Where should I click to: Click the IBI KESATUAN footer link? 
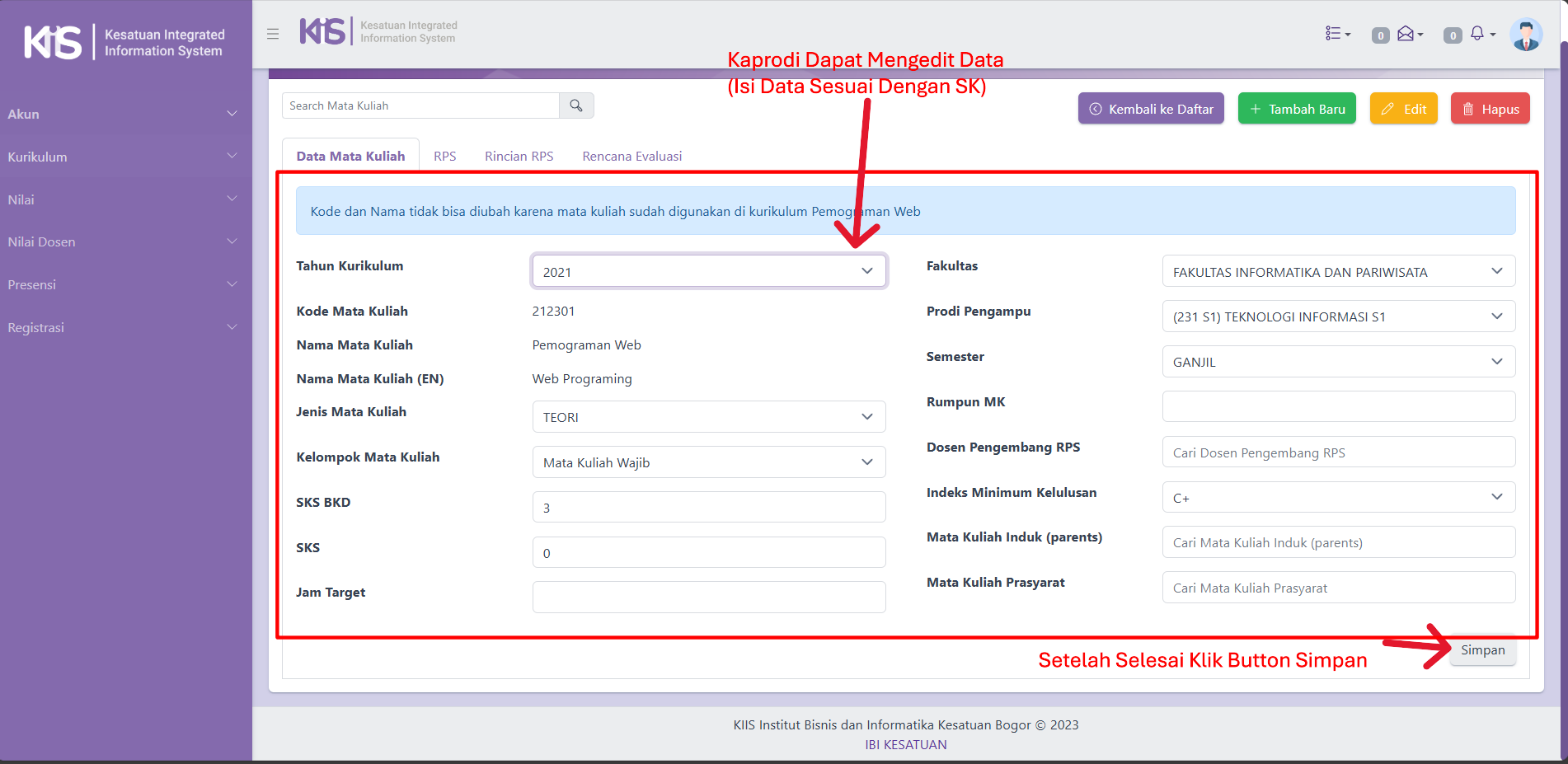[x=905, y=744]
